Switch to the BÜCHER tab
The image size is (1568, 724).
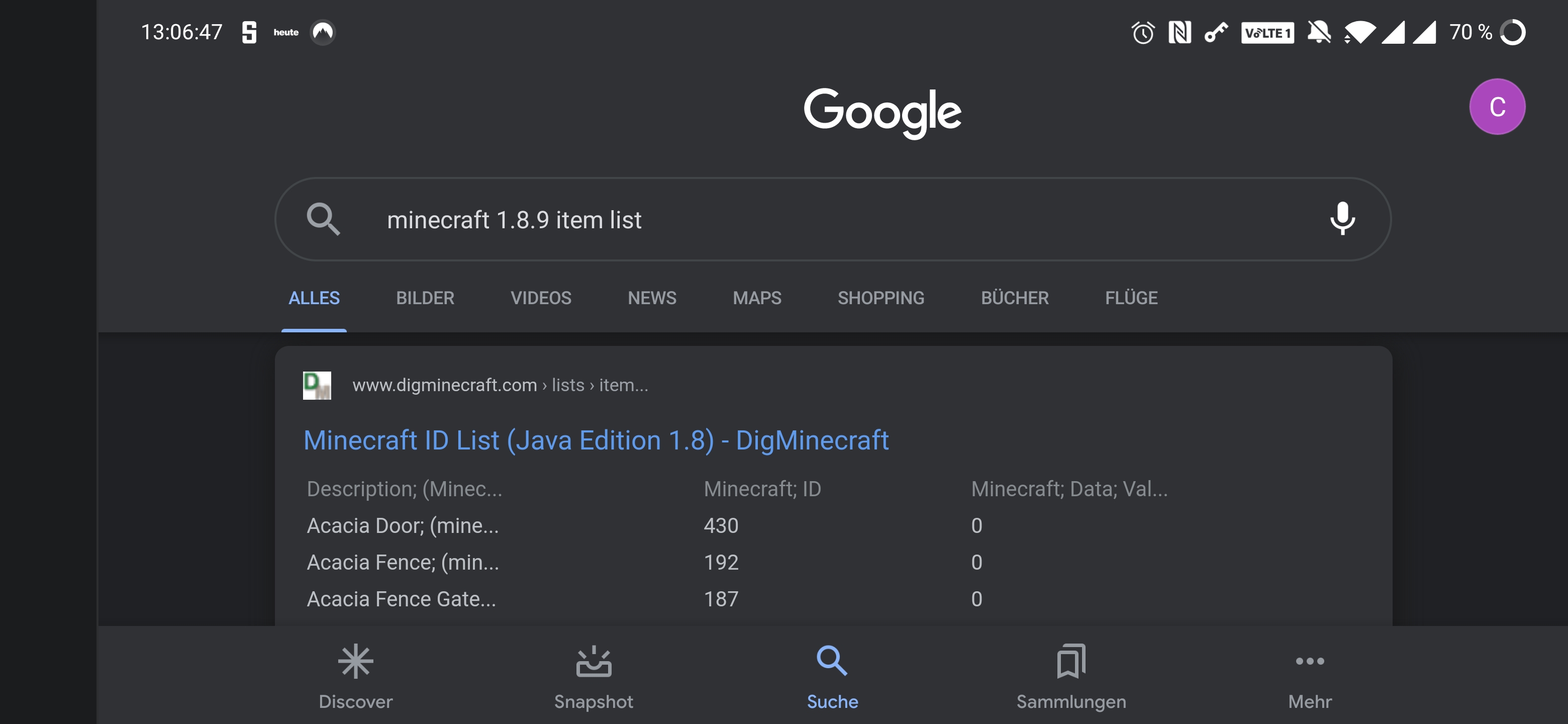(x=1015, y=298)
